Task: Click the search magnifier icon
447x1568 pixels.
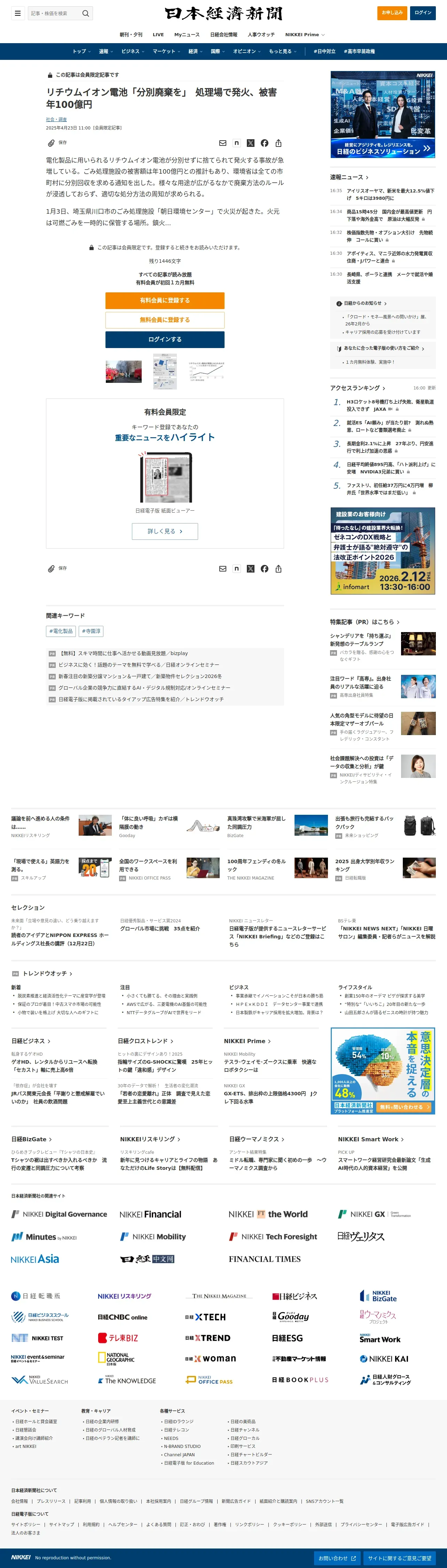Action: point(86,13)
